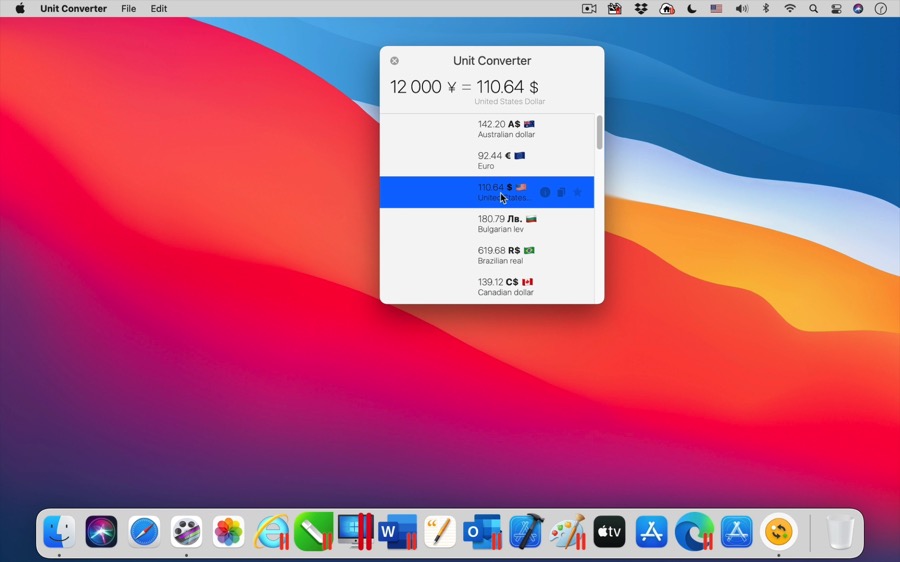Copy the United States dollar value
This screenshot has width=900, height=562.
pos(561,192)
